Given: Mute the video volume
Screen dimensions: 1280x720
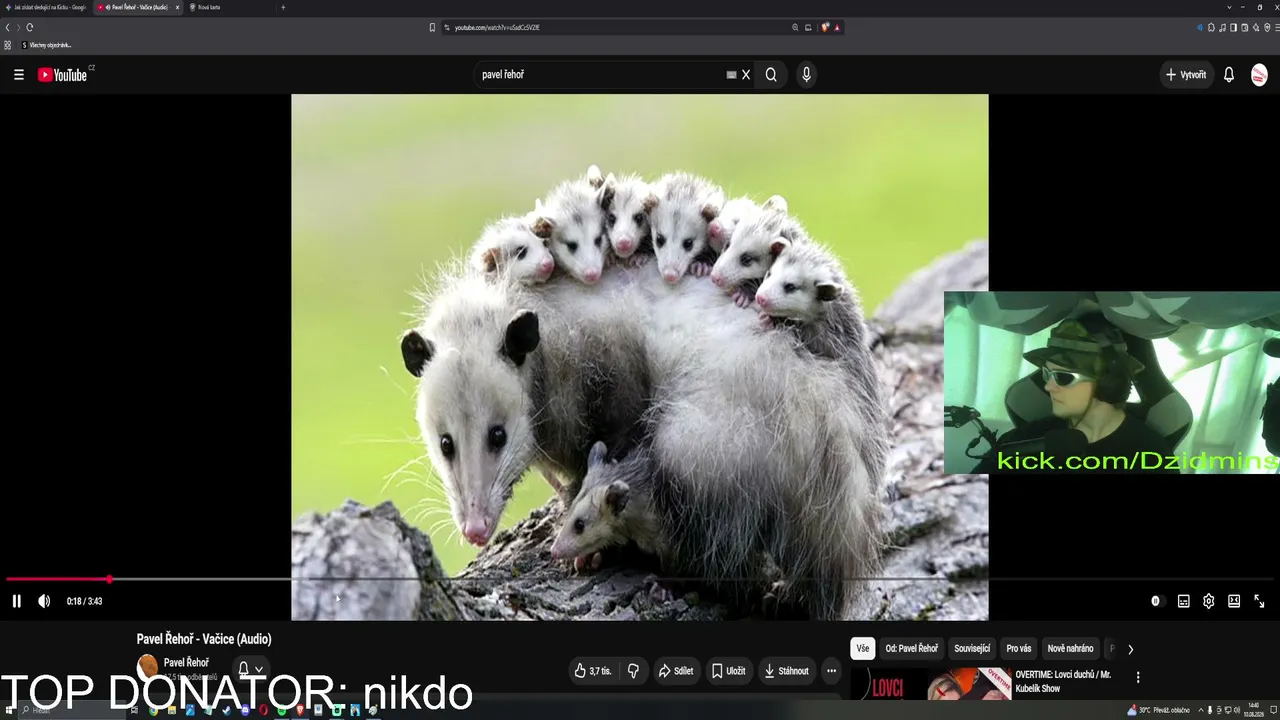Looking at the screenshot, I should point(44,601).
